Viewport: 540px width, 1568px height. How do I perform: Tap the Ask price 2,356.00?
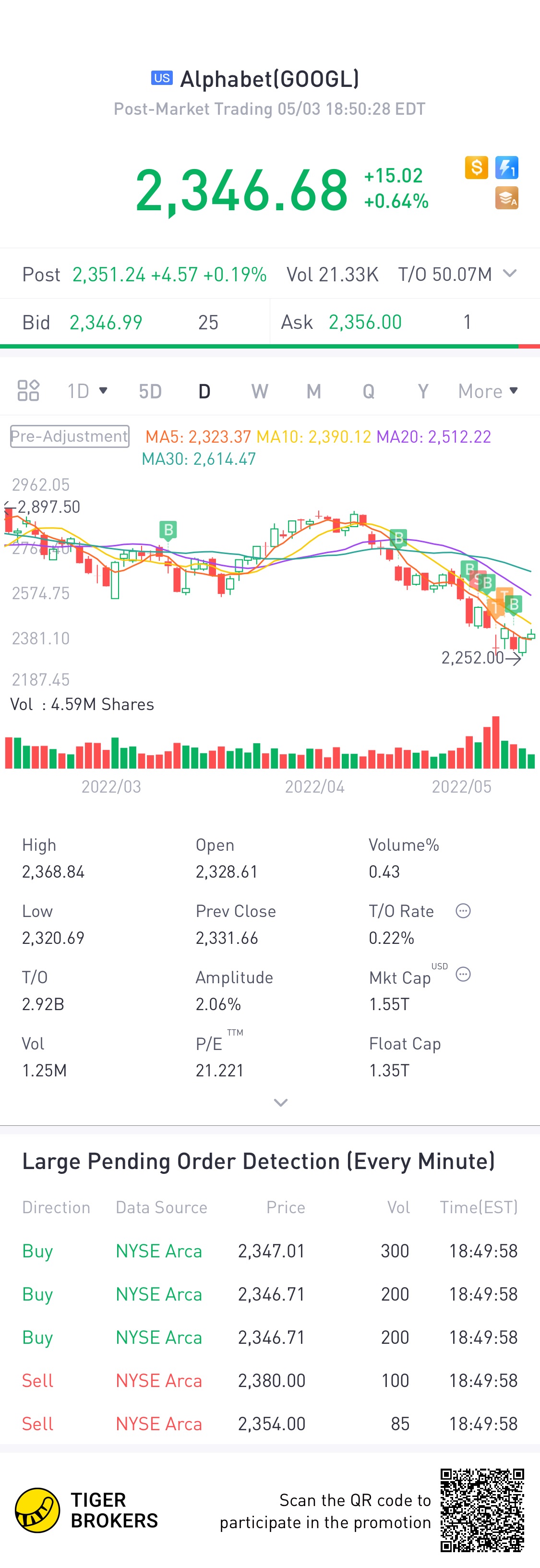(x=365, y=322)
